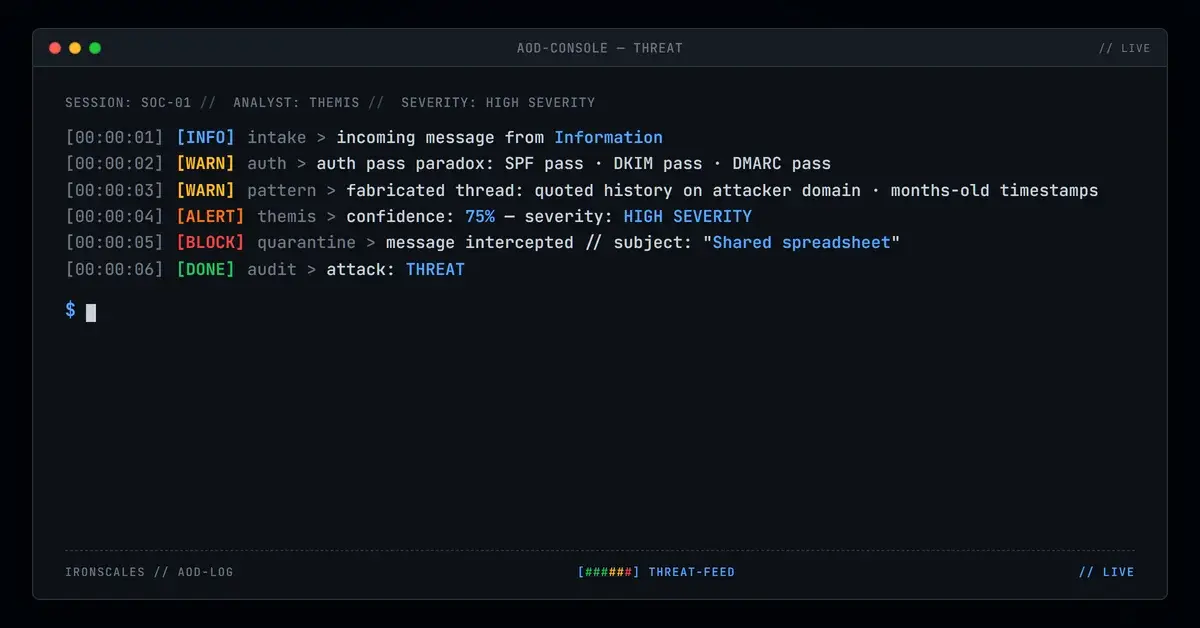Click the THREAT-FEED footer label
Screen dimensions: 1200x628
coord(692,572)
